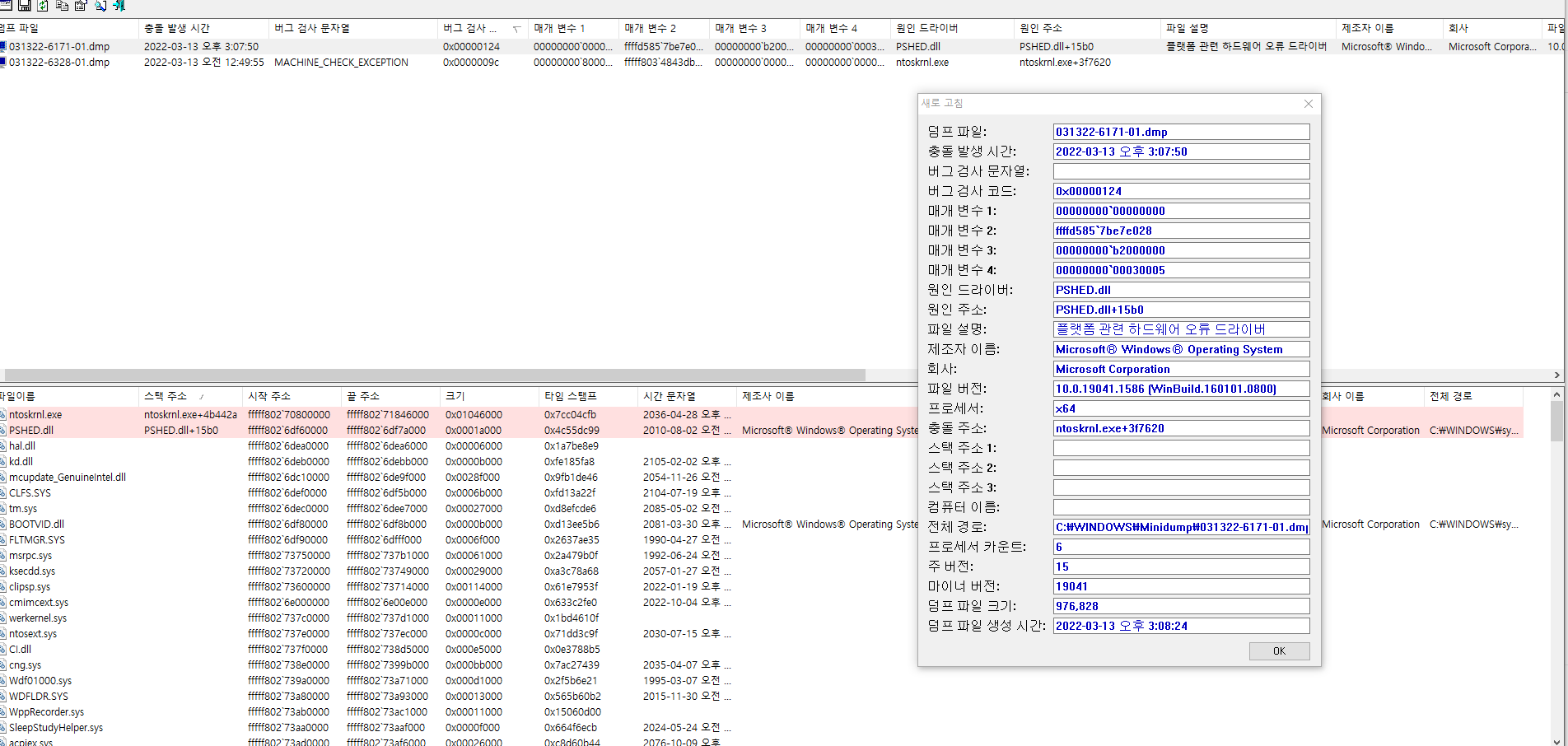Open the Properties toolbar icon
The width and height of the screenshot is (1568, 746).
point(81,5)
